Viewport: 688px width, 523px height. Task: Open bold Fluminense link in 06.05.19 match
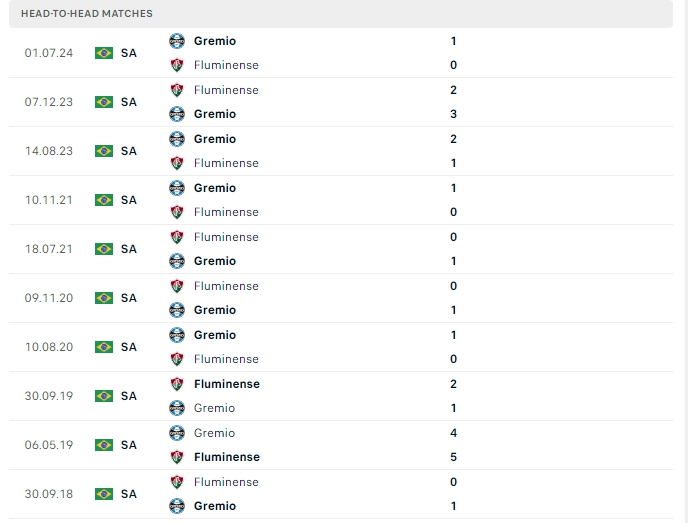[227, 457]
